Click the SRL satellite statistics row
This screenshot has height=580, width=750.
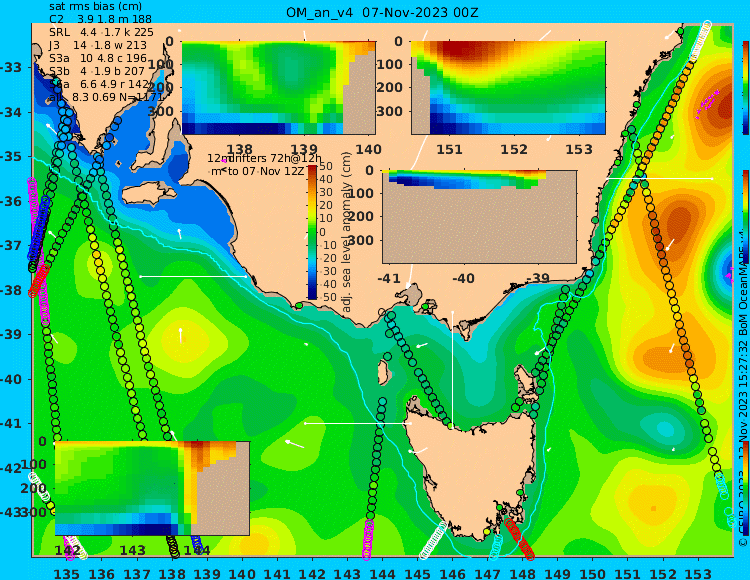(101, 32)
